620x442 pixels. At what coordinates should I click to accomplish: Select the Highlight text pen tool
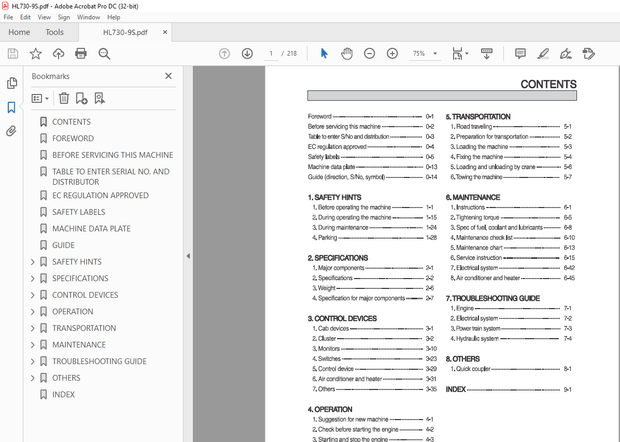pyautogui.click(x=543, y=53)
